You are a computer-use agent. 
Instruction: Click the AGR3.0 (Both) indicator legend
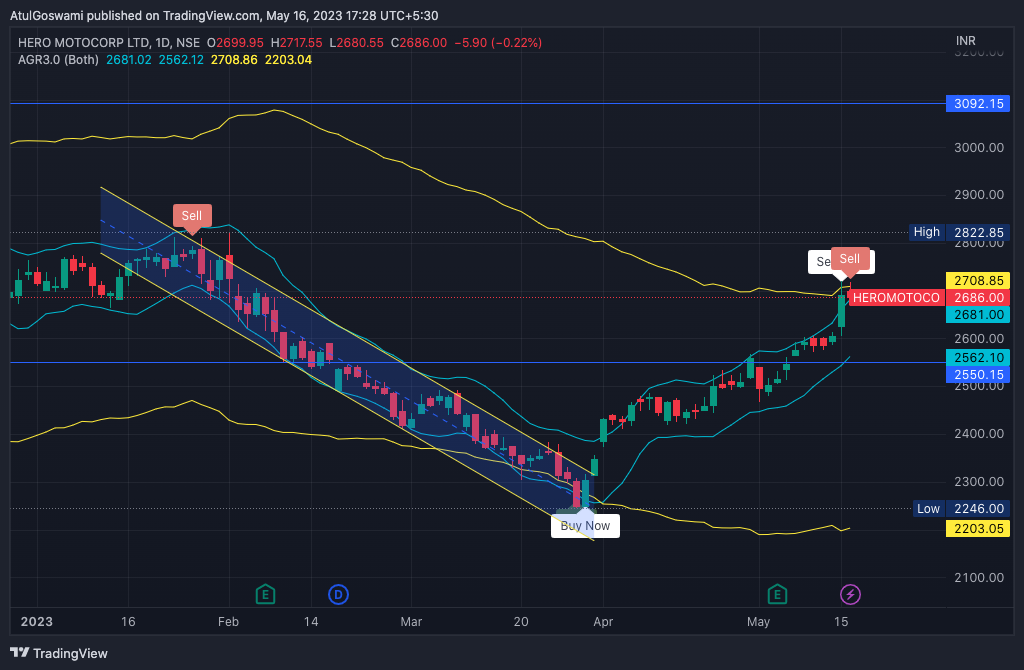58,59
